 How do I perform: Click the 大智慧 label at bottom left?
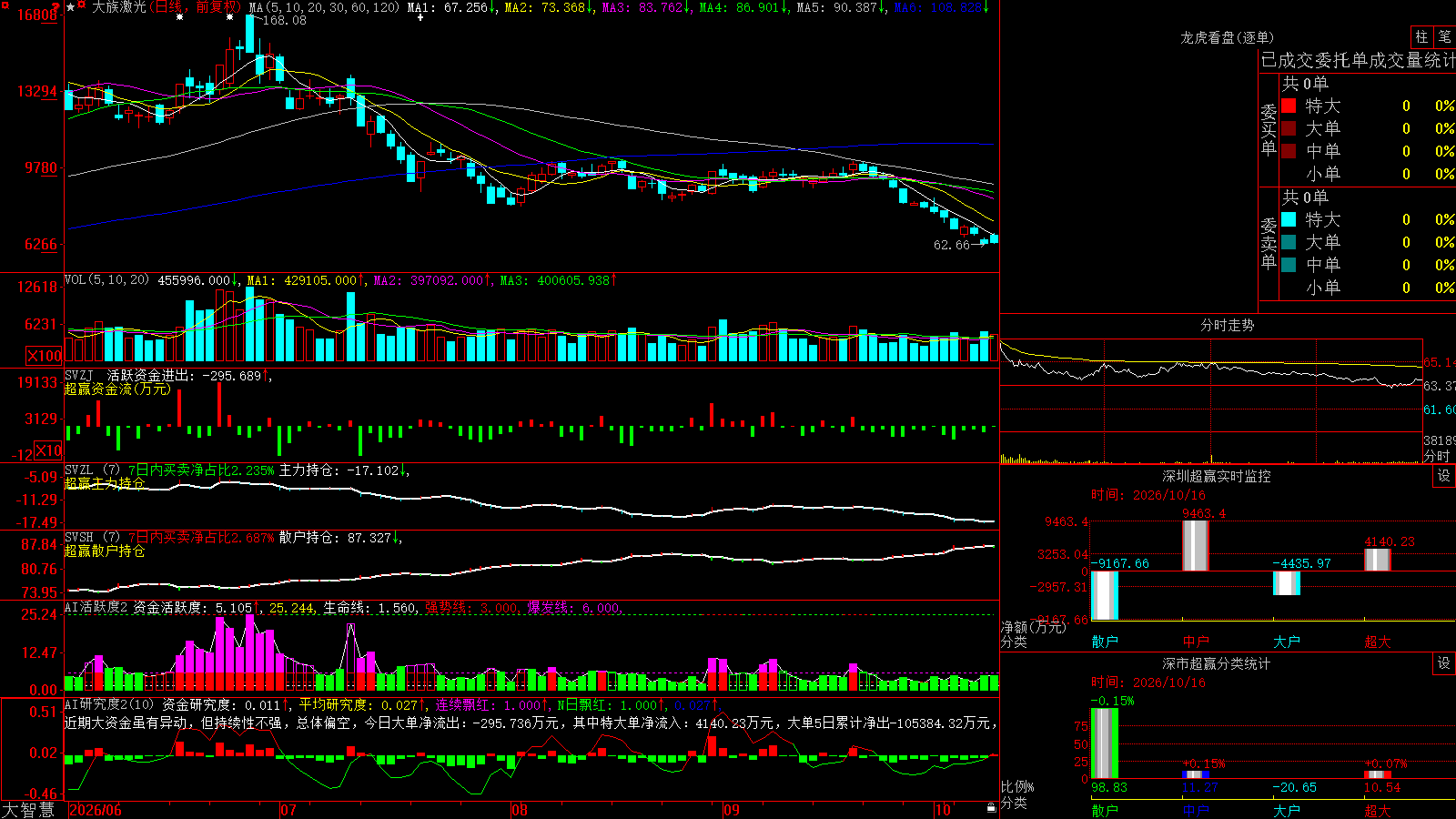(x=27, y=810)
